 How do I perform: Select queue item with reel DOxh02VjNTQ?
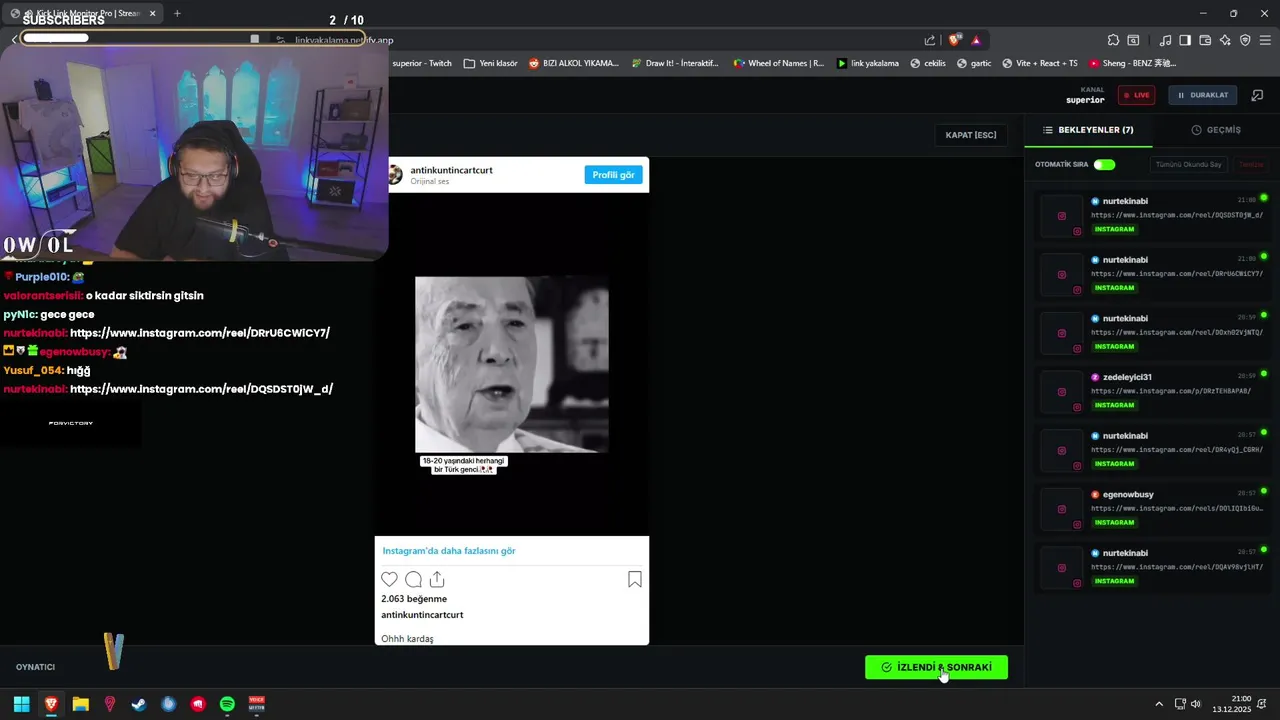pos(1154,332)
